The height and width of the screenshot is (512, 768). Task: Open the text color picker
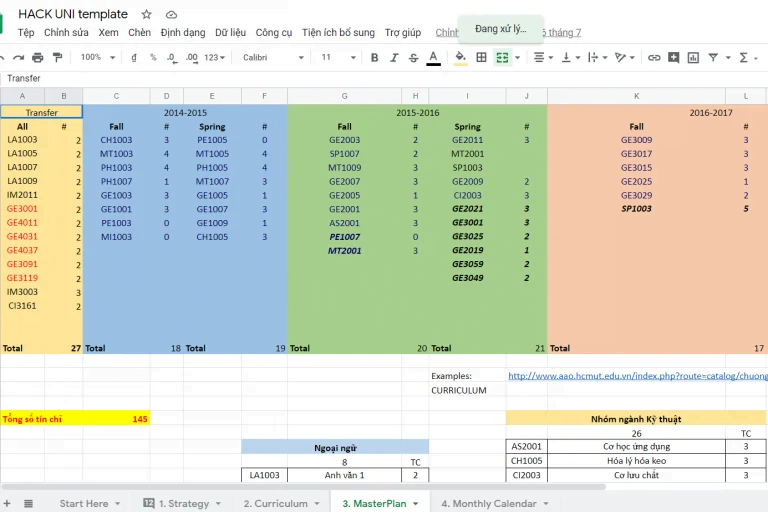point(433,58)
